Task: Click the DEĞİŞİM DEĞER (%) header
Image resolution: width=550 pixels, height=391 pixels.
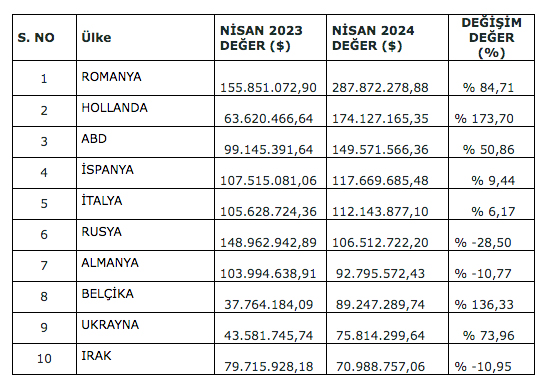Action: point(491,38)
